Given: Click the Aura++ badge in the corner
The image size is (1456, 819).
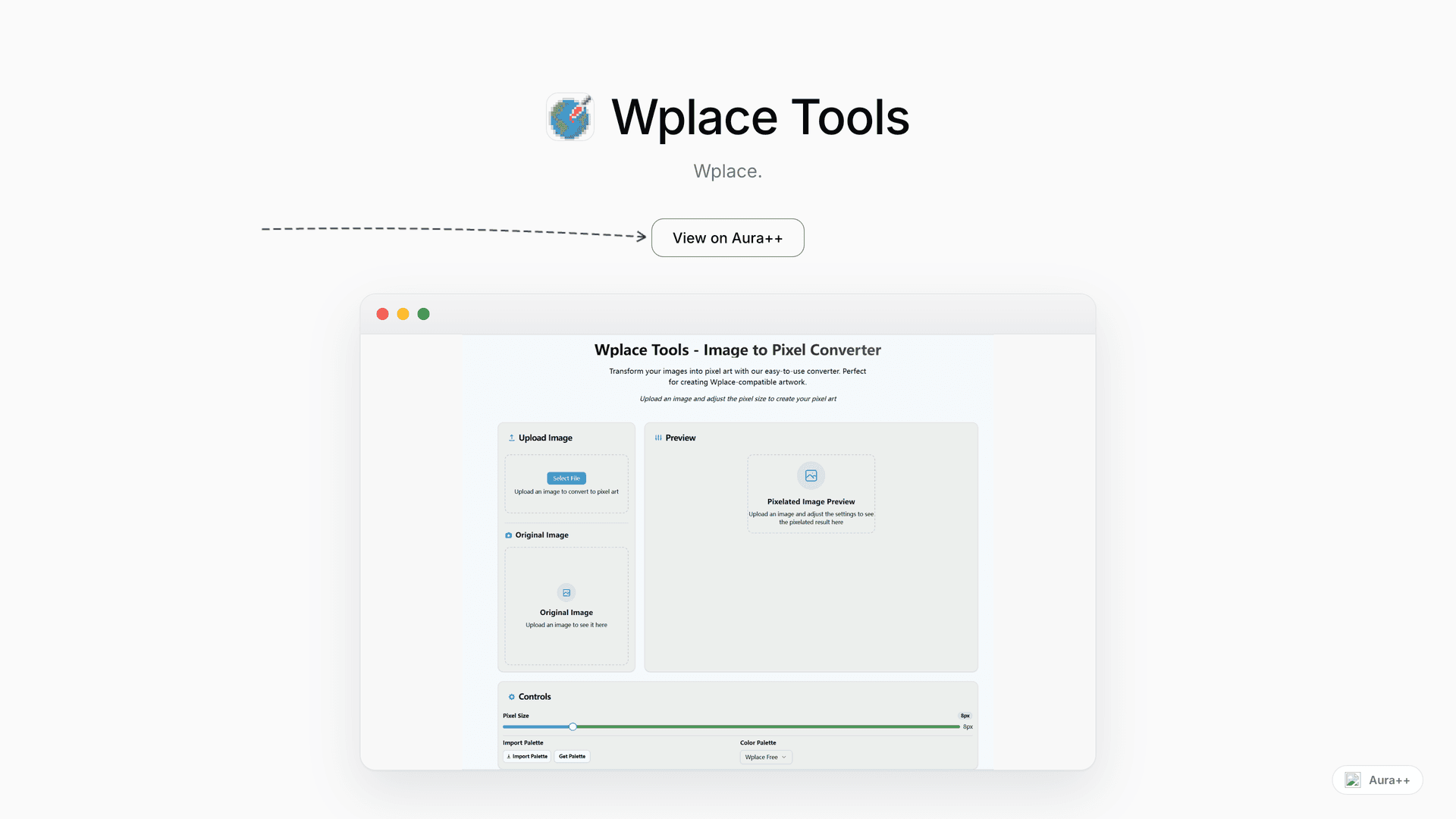Looking at the screenshot, I should (1377, 780).
